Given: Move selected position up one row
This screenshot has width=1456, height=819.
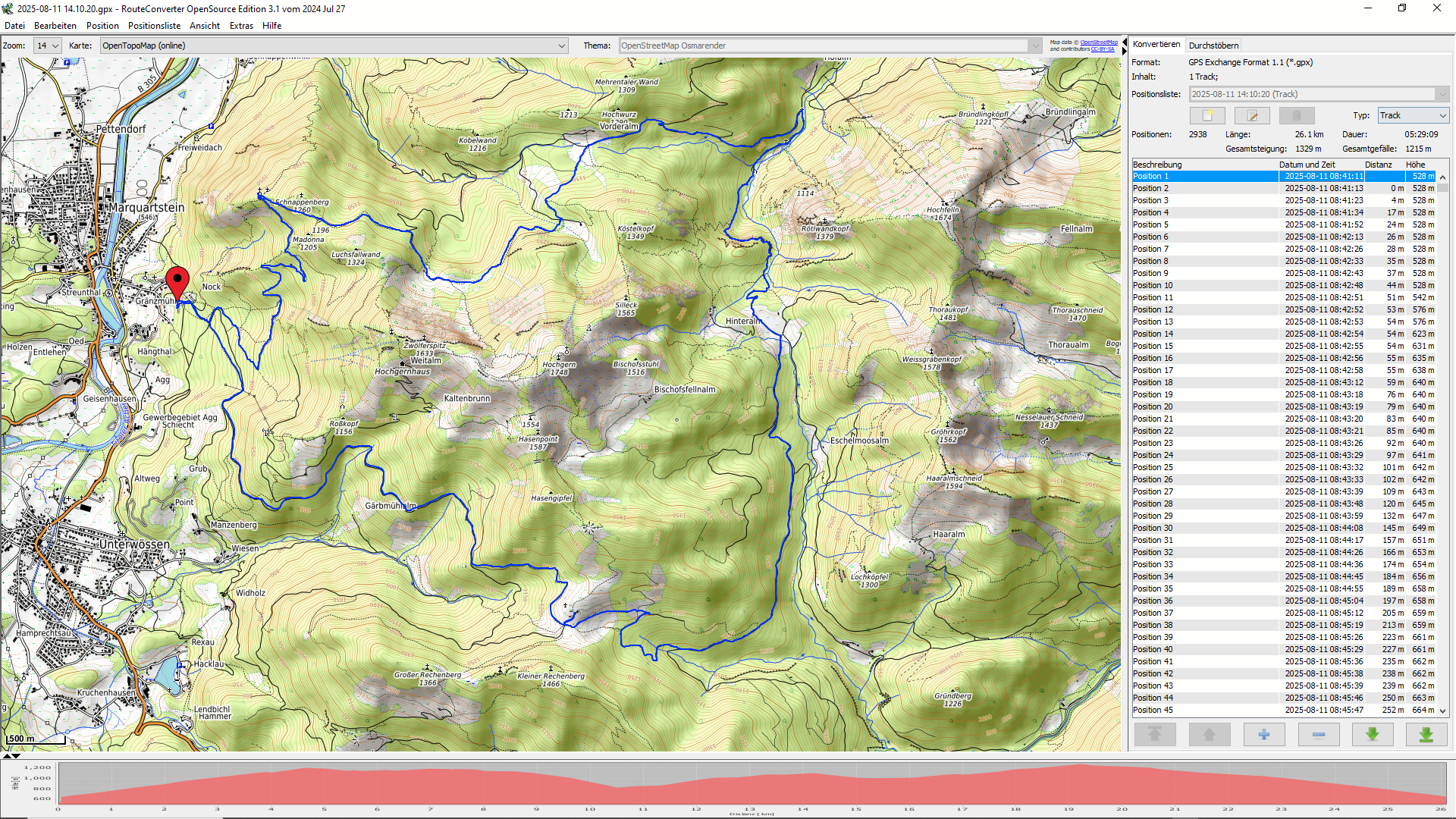Looking at the screenshot, I should coord(1210,734).
